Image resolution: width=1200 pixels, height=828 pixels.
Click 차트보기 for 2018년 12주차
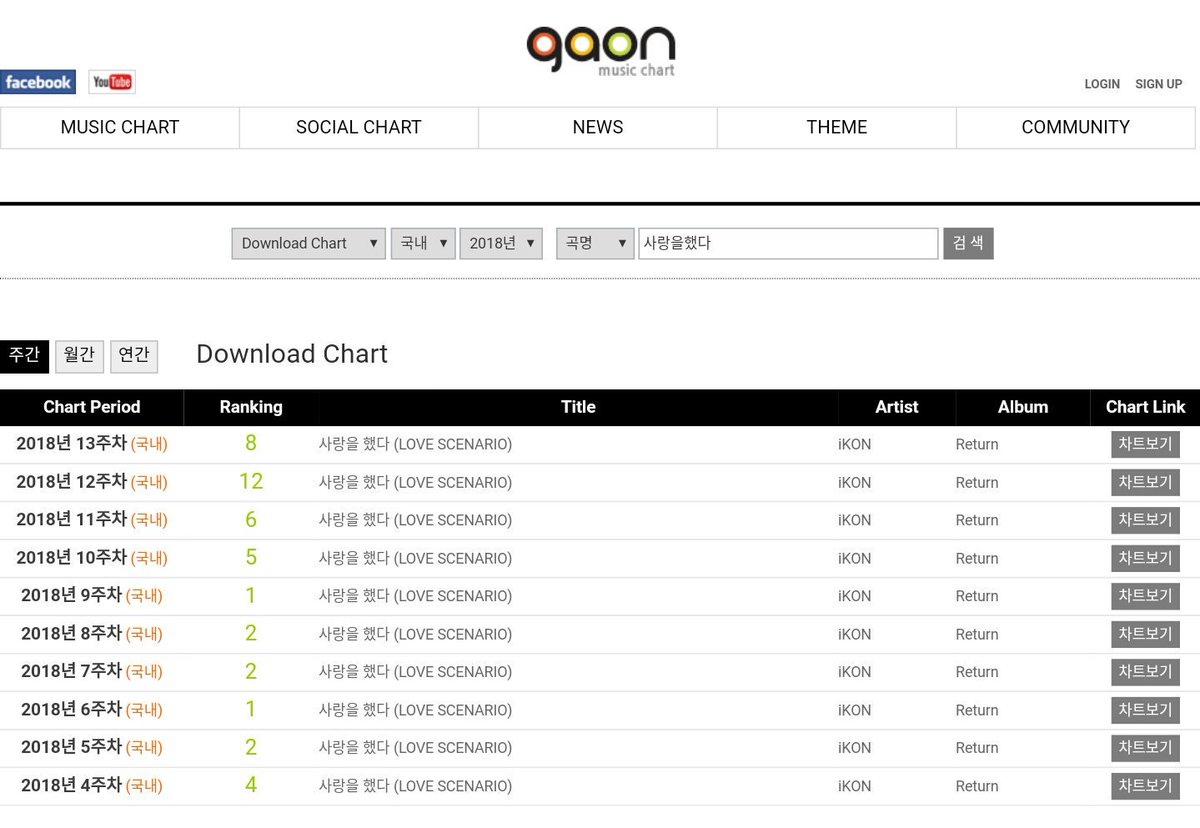coord(1145,482)
